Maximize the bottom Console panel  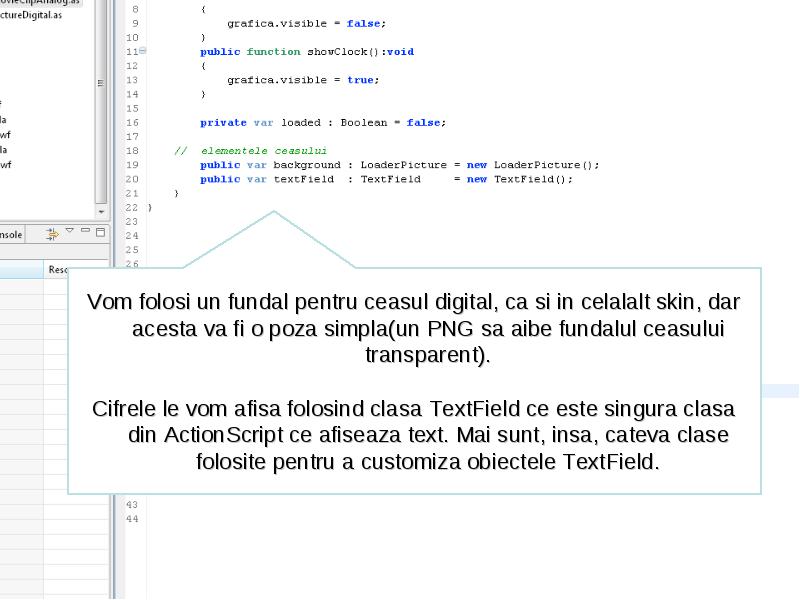click(101, 232)
